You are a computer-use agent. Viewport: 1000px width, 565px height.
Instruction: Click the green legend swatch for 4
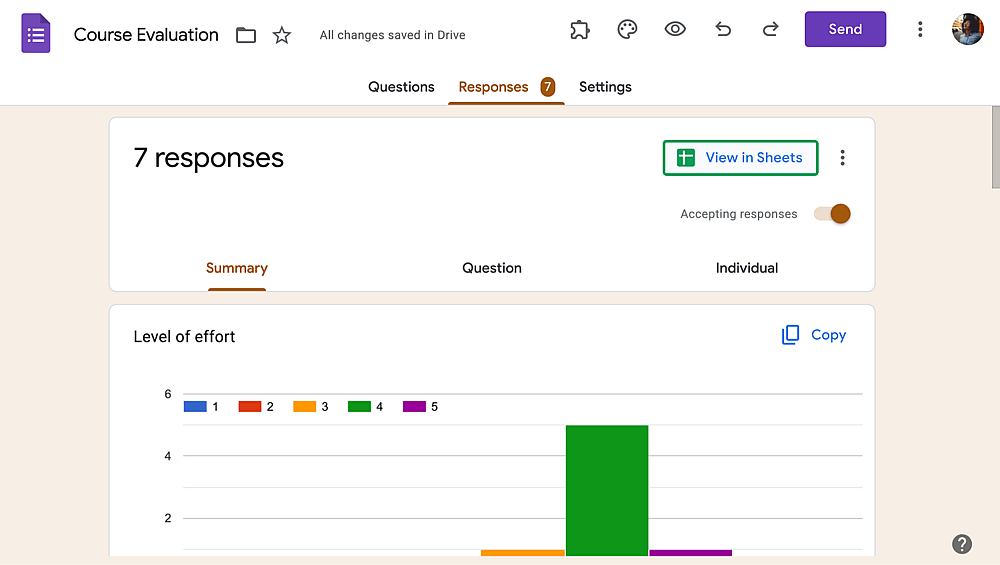[360, 407]
